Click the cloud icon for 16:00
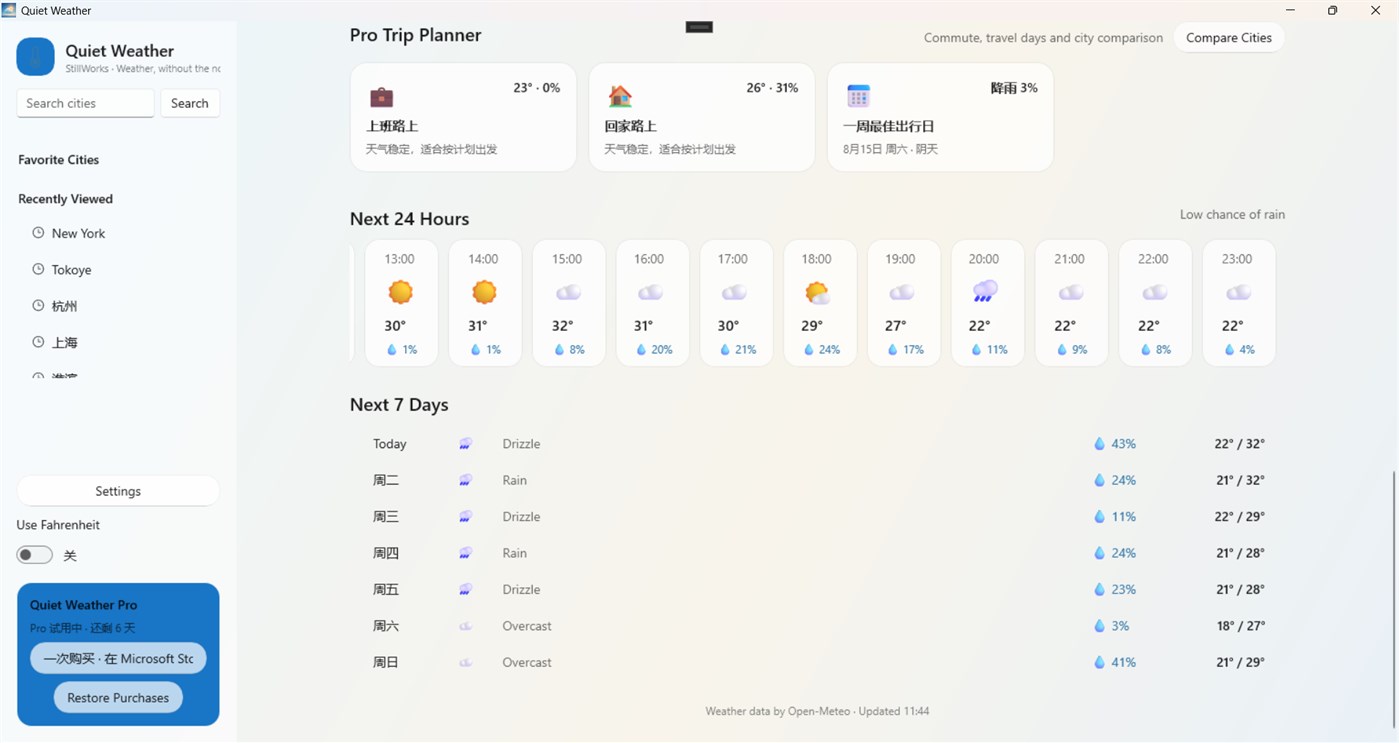This screenshot has height=743, width=1399. [650, 292]
